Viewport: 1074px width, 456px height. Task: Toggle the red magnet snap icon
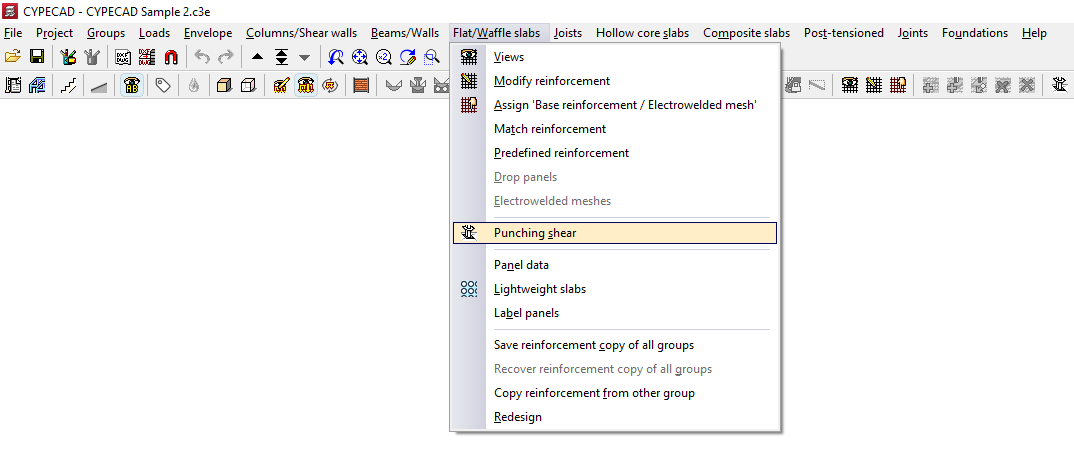tap(171, 58)
